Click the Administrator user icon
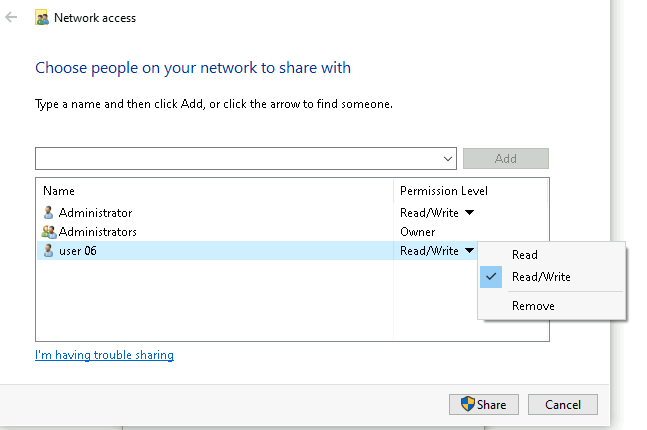The image size is (647, 430). [x=48, y=213]
